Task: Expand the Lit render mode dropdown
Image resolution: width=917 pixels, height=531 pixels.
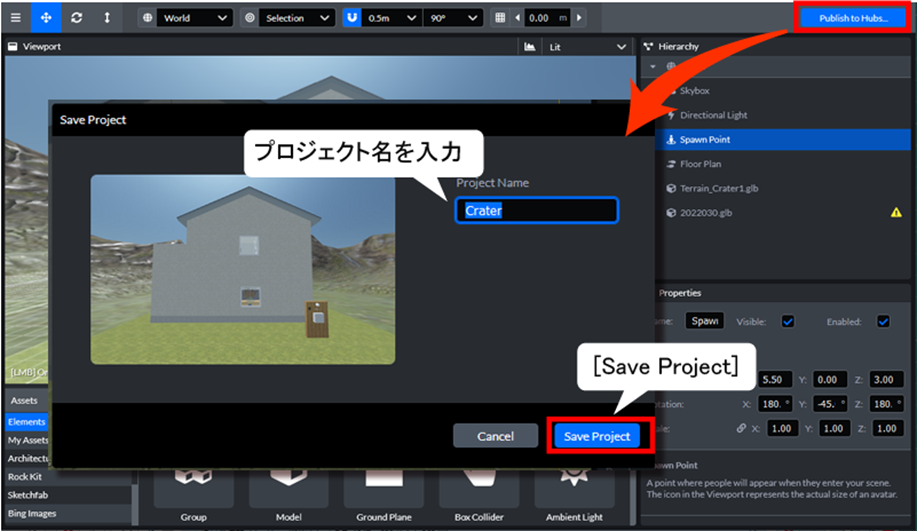Action: [x=586, y=47]
